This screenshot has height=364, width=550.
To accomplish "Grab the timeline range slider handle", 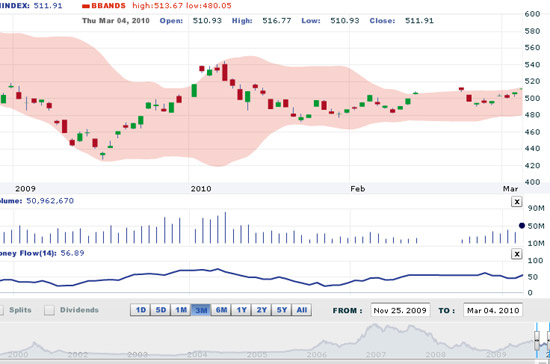I will point(537,341).
